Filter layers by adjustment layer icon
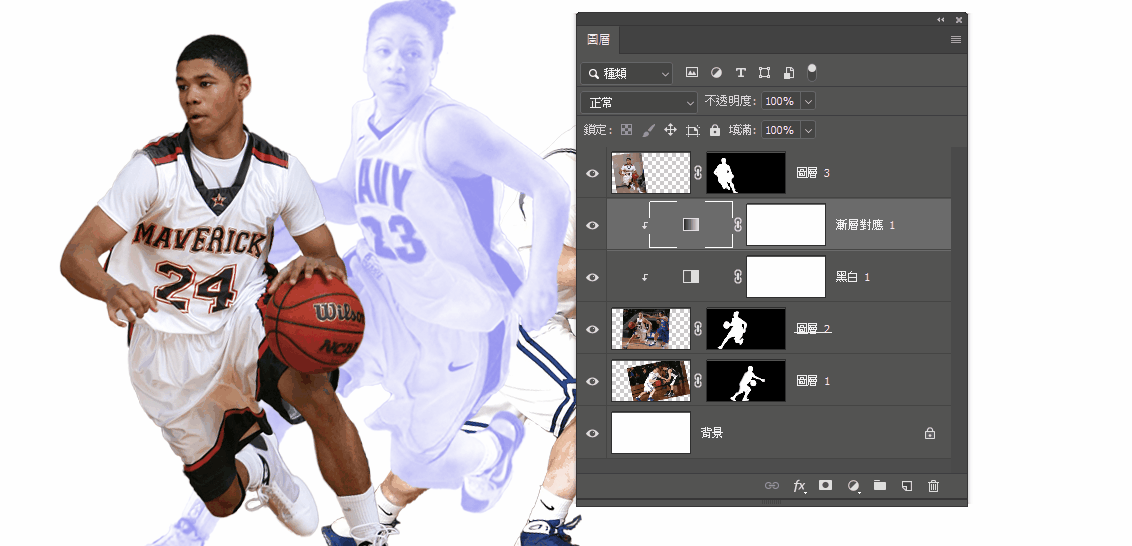The height and width of the screenshot is (546, 1132). [716, 72]
